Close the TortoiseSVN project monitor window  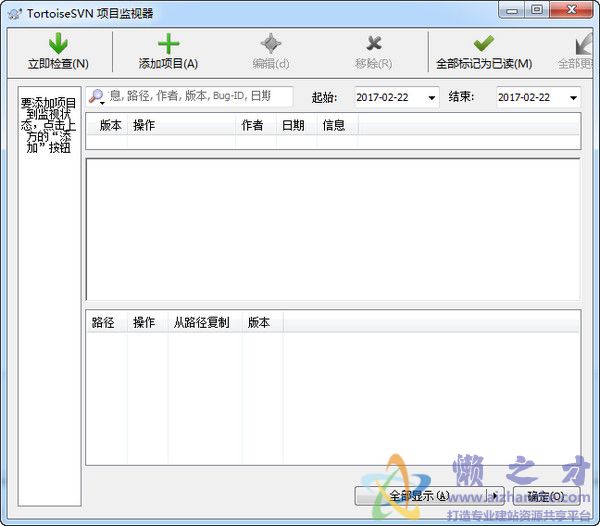coord(571,10)
